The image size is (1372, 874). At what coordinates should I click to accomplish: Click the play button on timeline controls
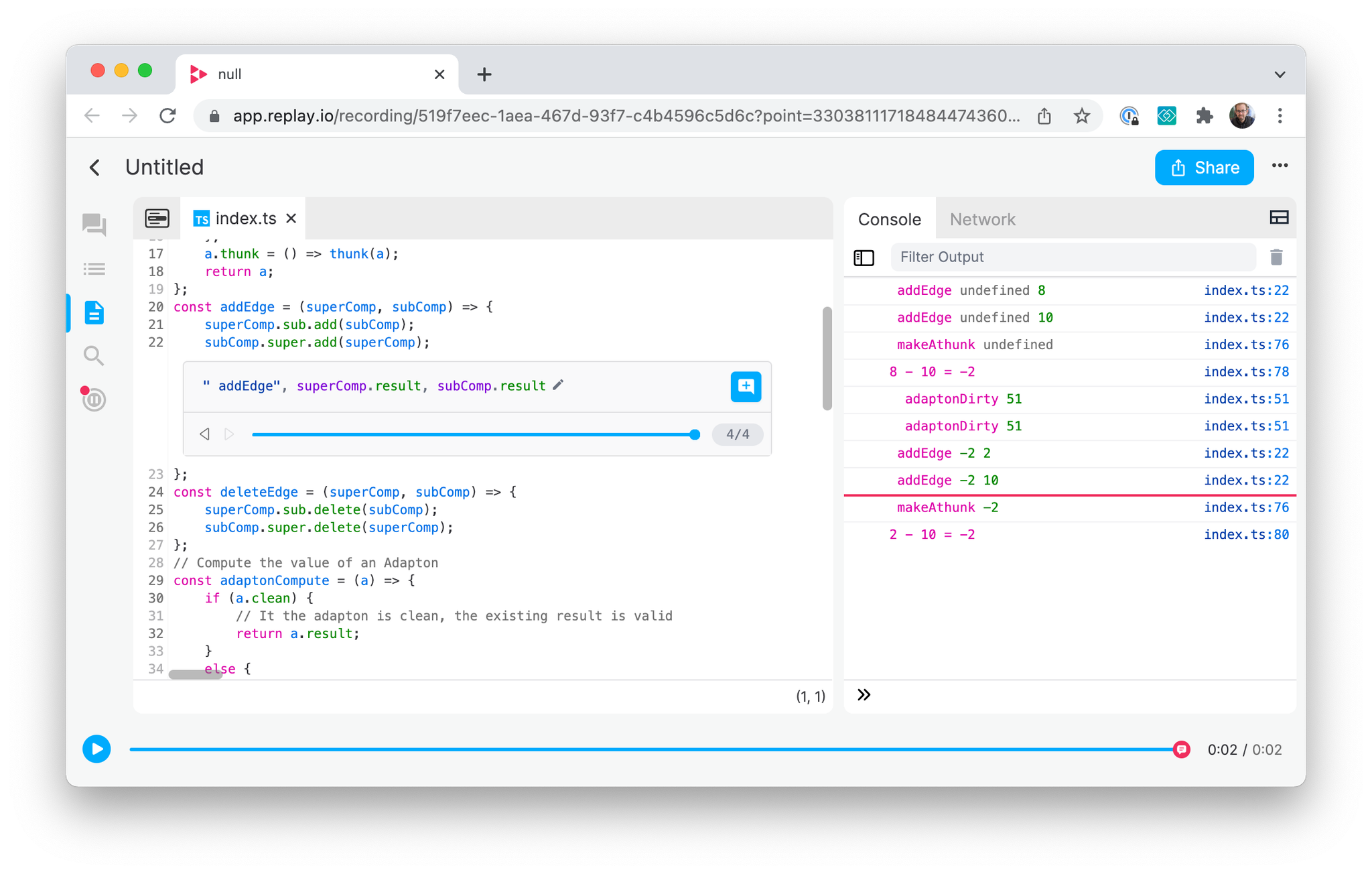97,749
